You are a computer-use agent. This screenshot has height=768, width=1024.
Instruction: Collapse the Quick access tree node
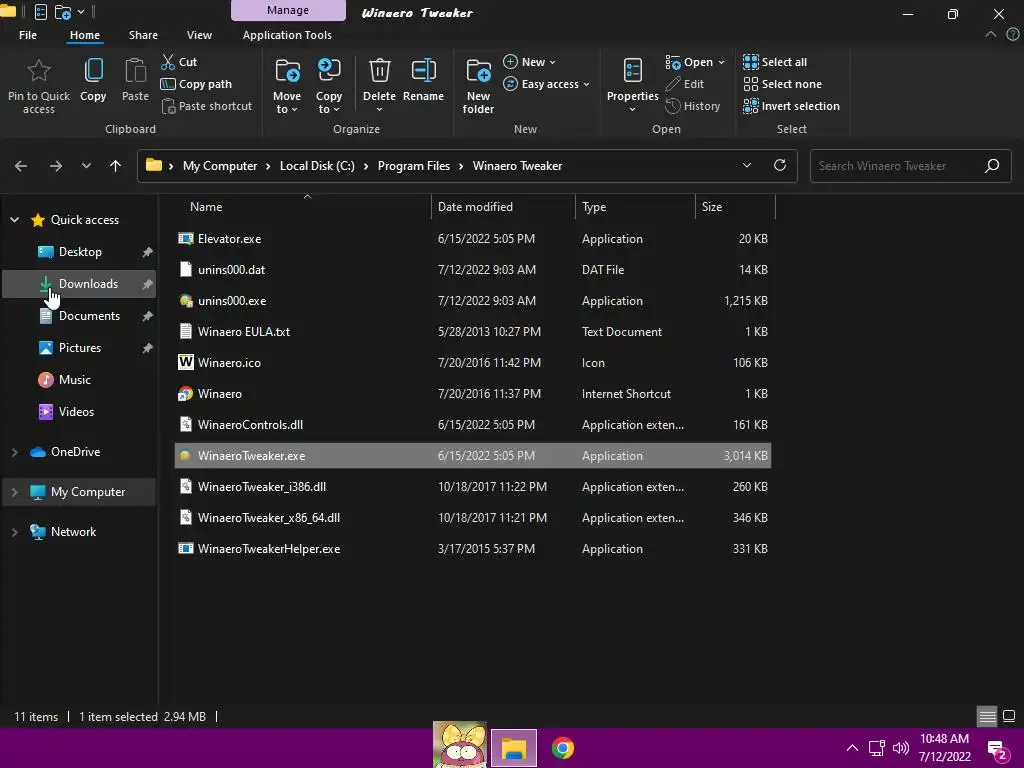coord(14,220)
